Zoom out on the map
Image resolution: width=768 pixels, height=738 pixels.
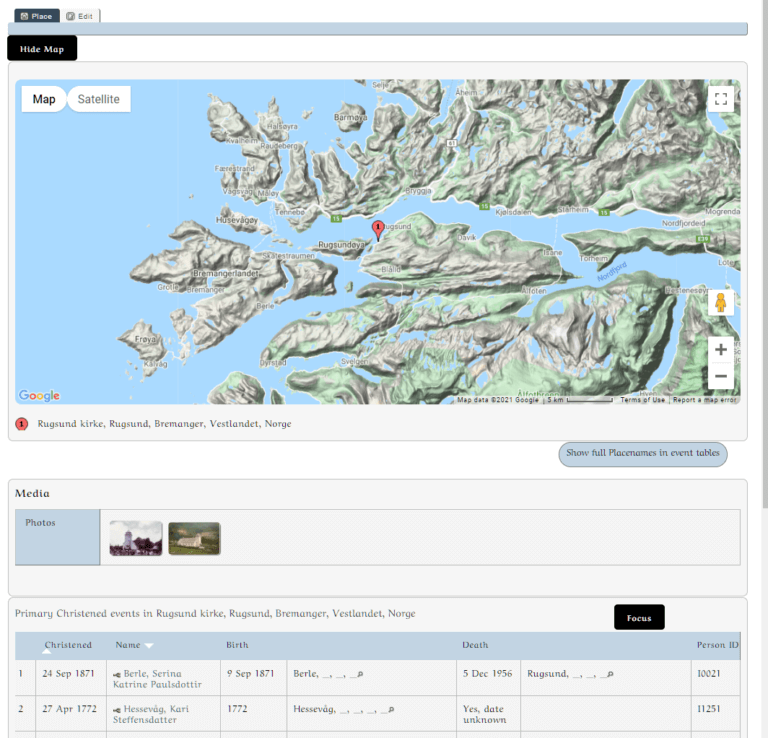coord(721,377)
